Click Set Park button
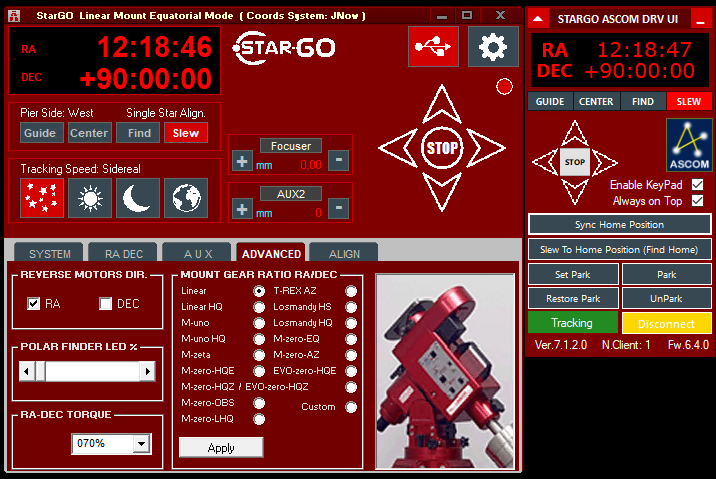This screenshot has height=479, width=716. click(x=573, y=274)
